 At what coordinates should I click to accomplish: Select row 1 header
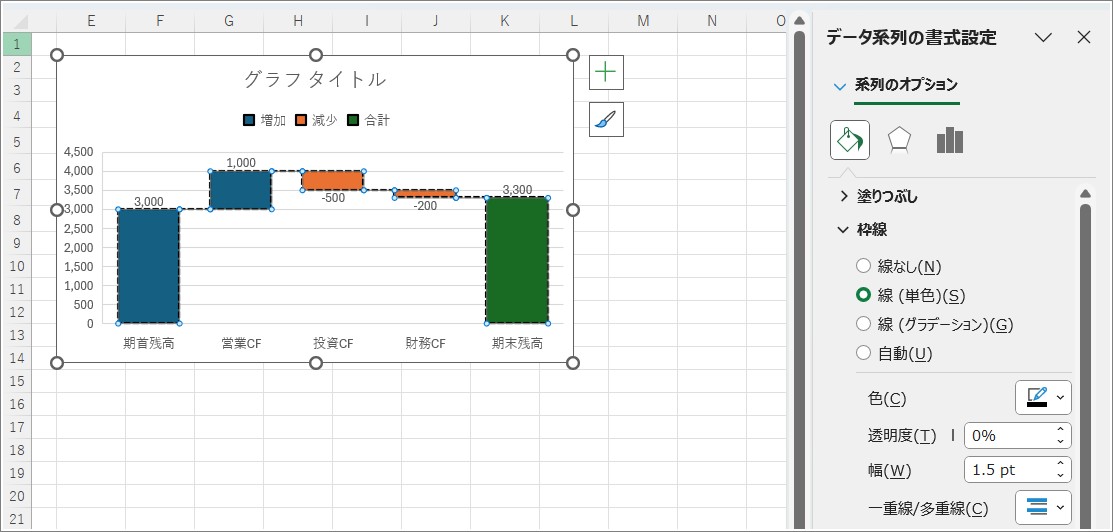click(x=16, y=44)
